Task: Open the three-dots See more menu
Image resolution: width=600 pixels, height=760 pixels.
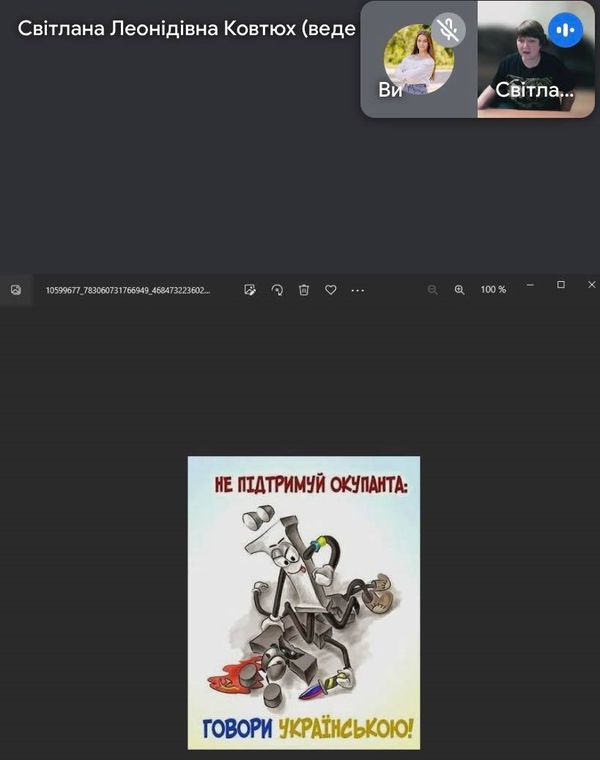Action: [358, 290]
